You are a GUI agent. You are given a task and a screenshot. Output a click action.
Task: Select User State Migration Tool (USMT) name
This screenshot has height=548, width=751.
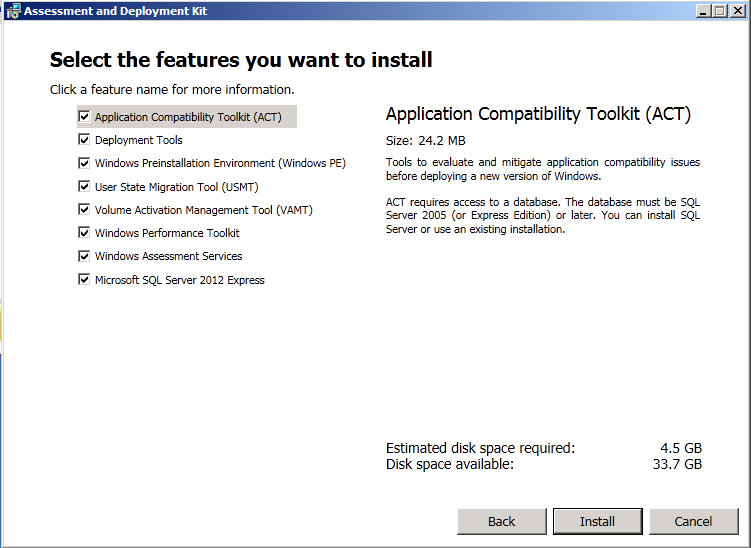tap(177, 187)
